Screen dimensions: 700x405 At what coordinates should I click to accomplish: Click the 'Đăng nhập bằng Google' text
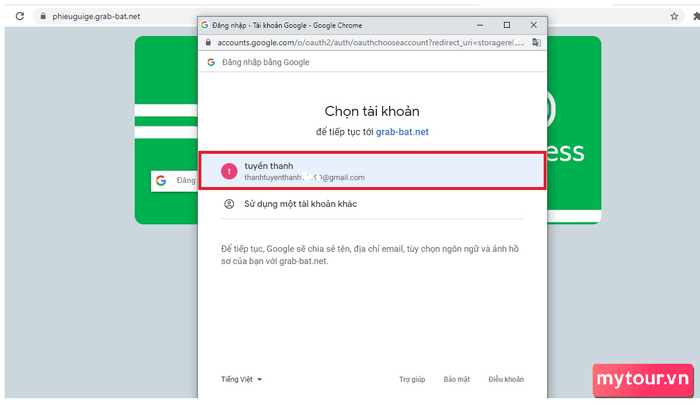[266, 62]
